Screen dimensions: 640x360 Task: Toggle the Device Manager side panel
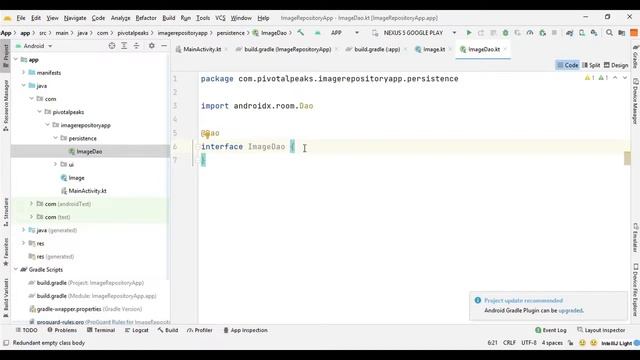point(635,101)
